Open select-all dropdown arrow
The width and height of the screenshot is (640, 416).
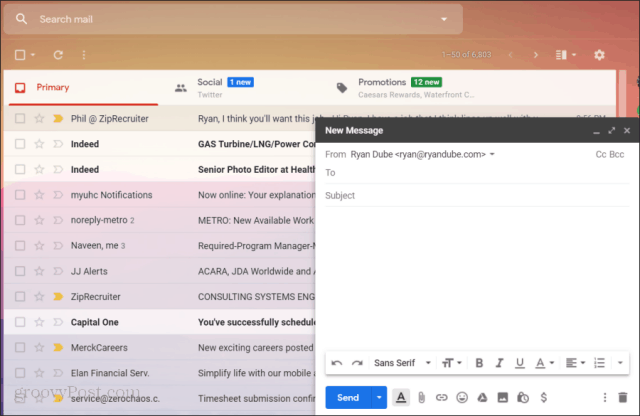(33, 55)
